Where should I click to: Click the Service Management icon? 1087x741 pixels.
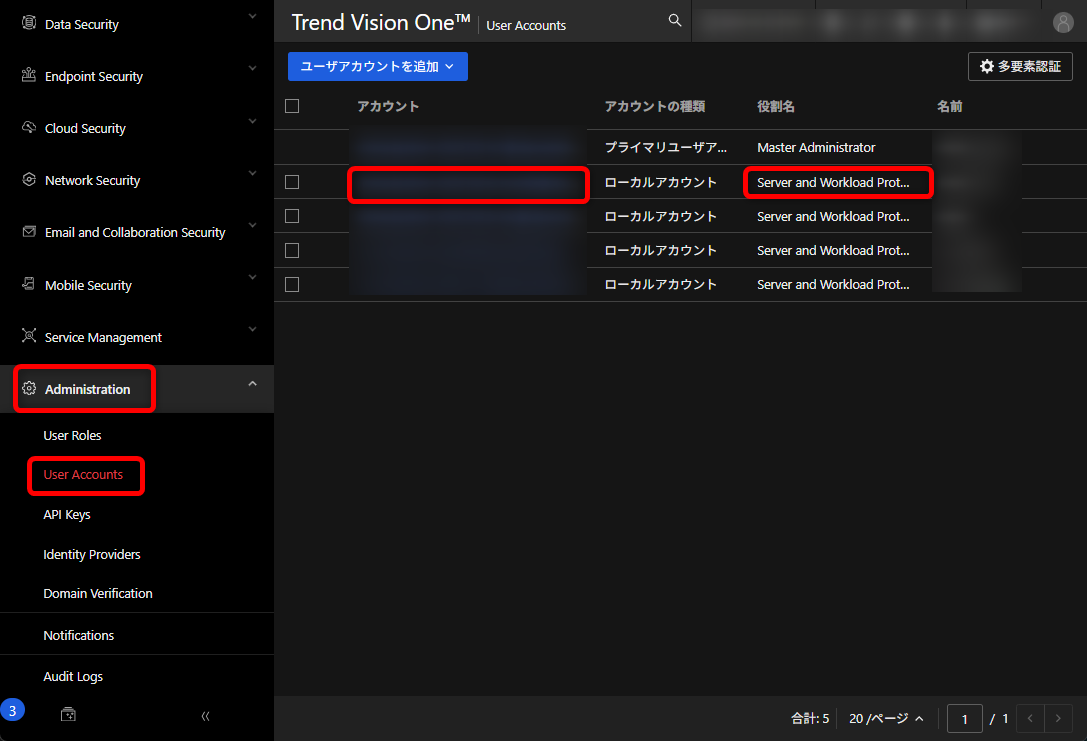[x=28, y=336]
